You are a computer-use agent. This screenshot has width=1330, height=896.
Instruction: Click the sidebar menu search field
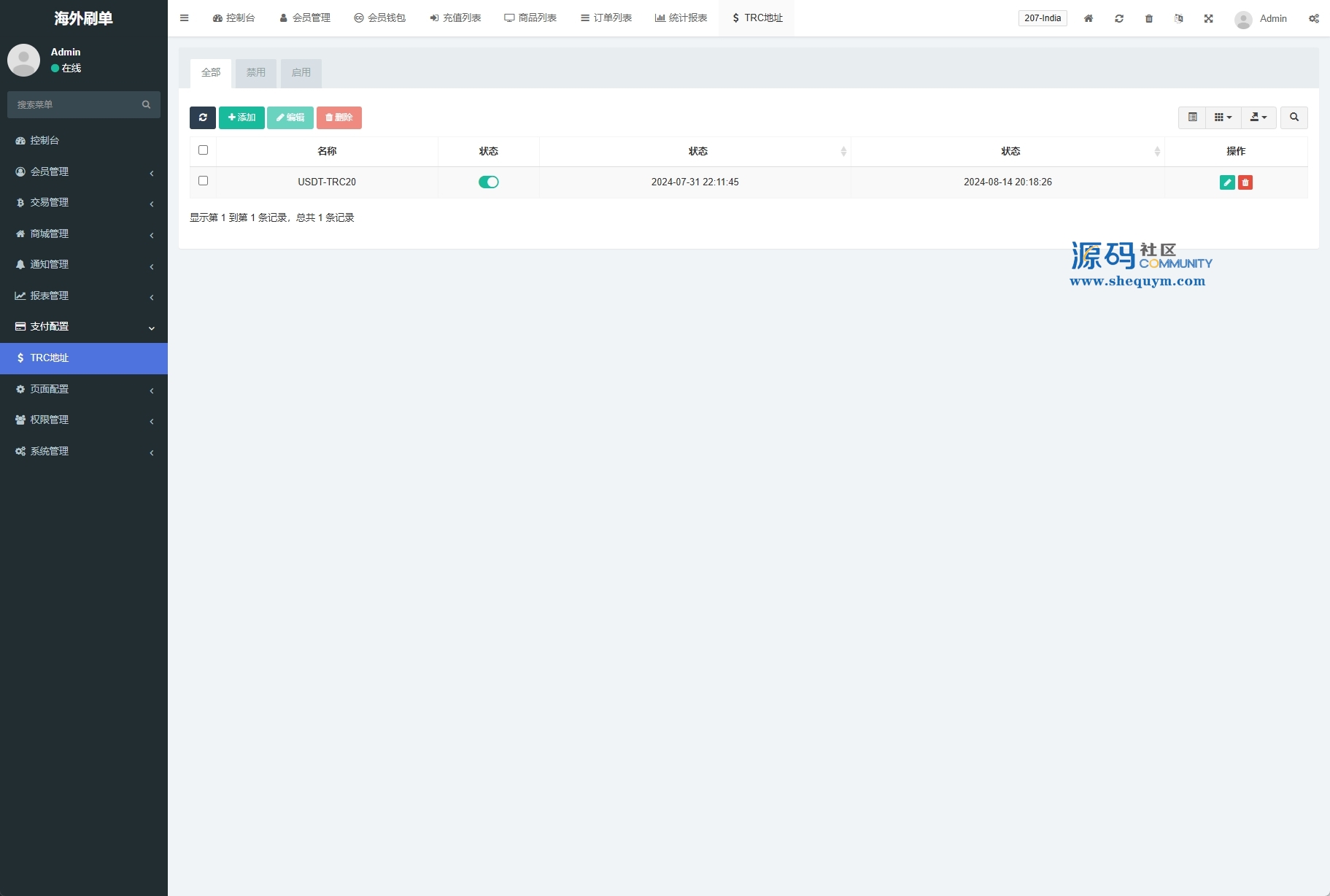tap(77, 104)
